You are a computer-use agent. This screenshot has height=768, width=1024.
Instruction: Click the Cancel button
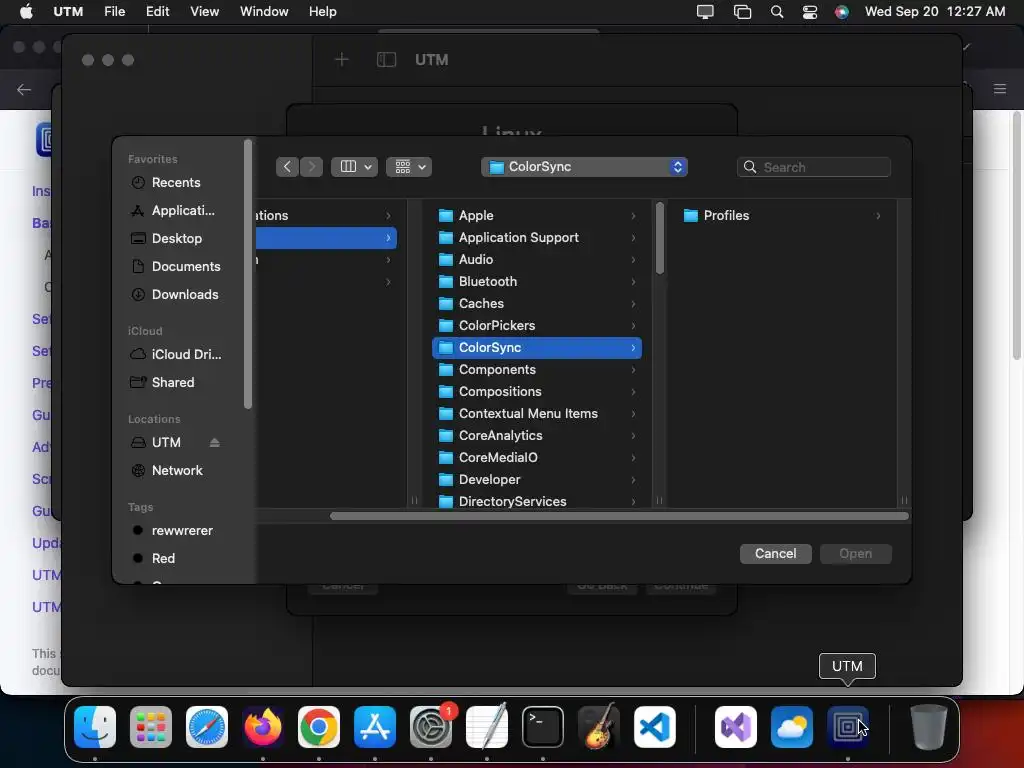(775, 554)
